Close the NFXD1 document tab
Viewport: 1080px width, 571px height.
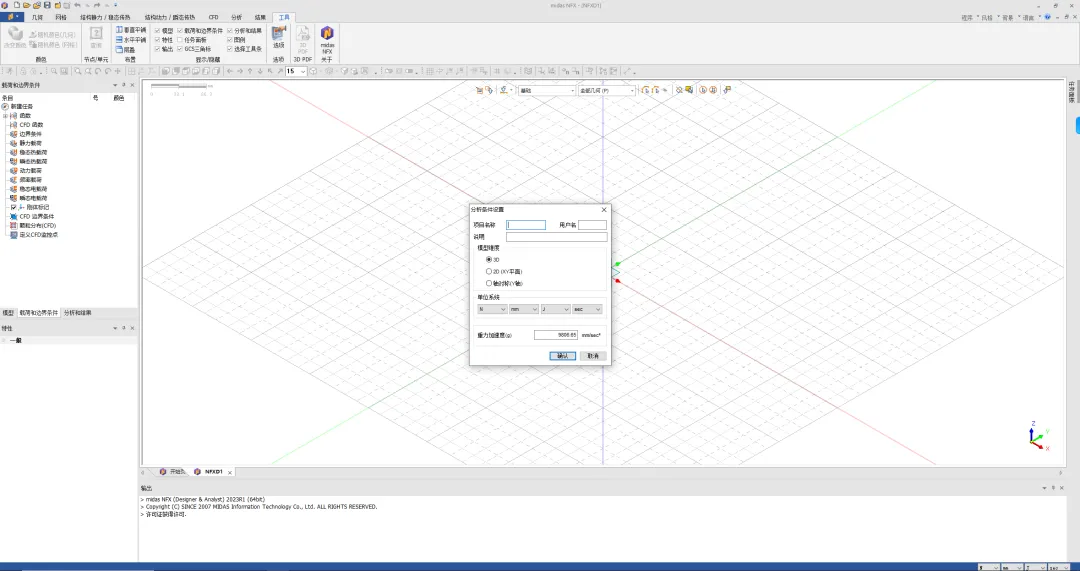[230, 472]
